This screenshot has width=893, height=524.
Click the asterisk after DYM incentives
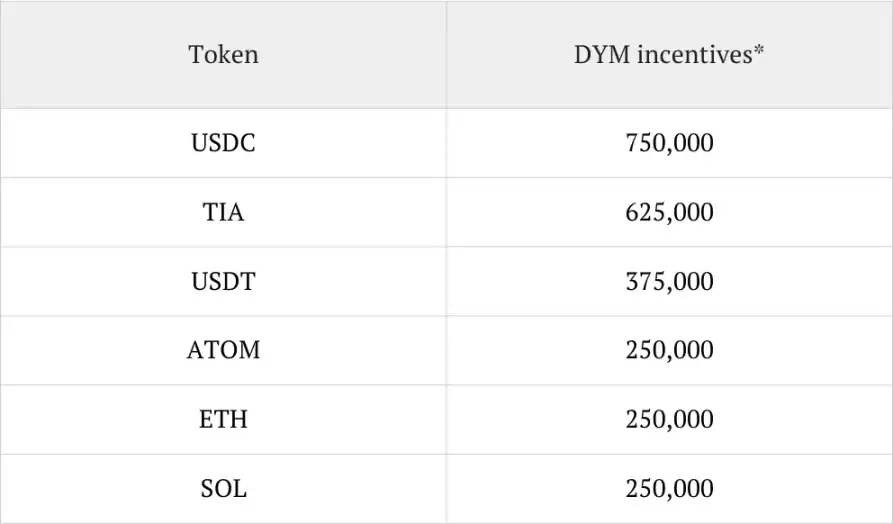(x=759, y=50)
